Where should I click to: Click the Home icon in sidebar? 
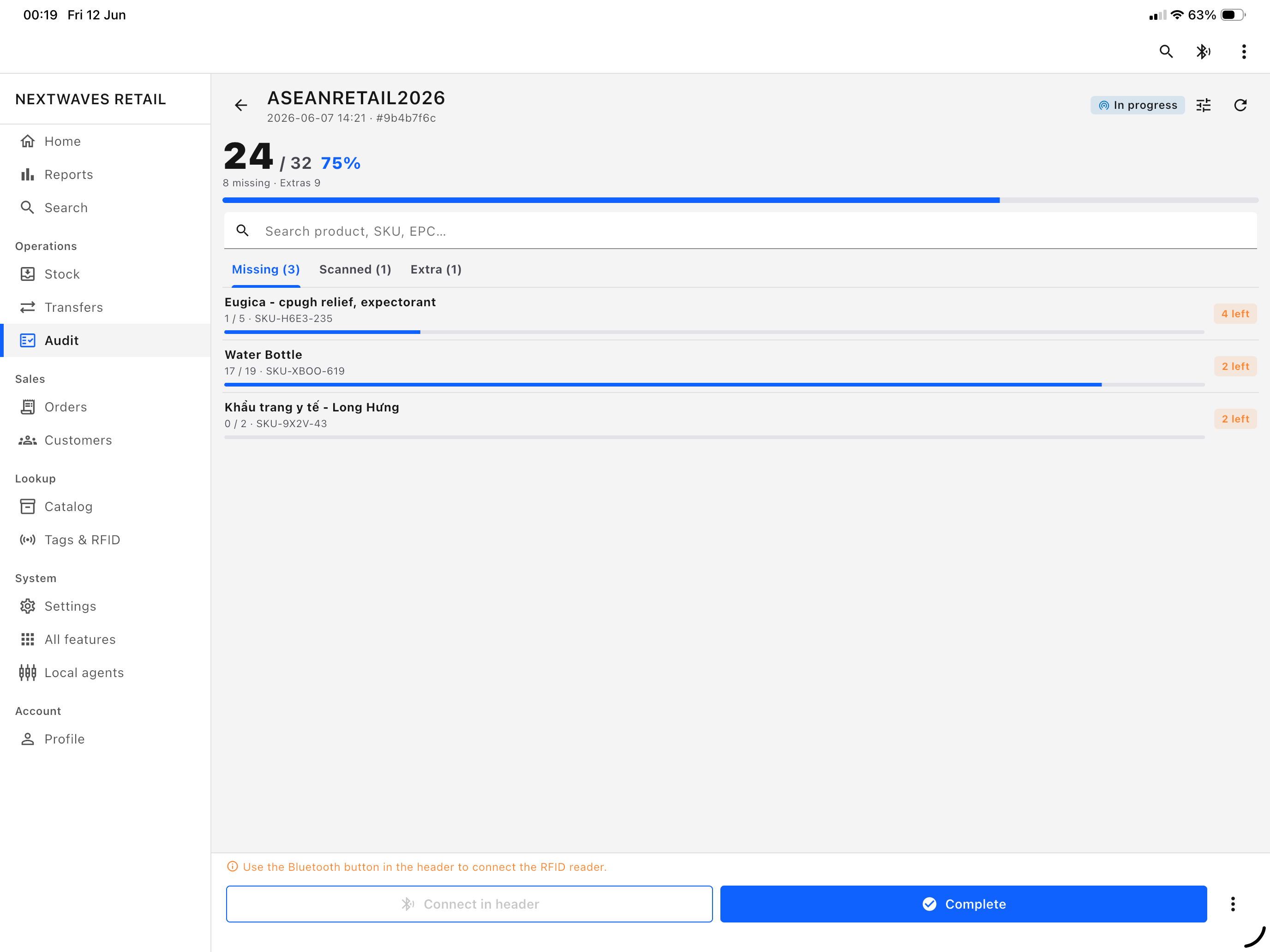coord(28,141)
